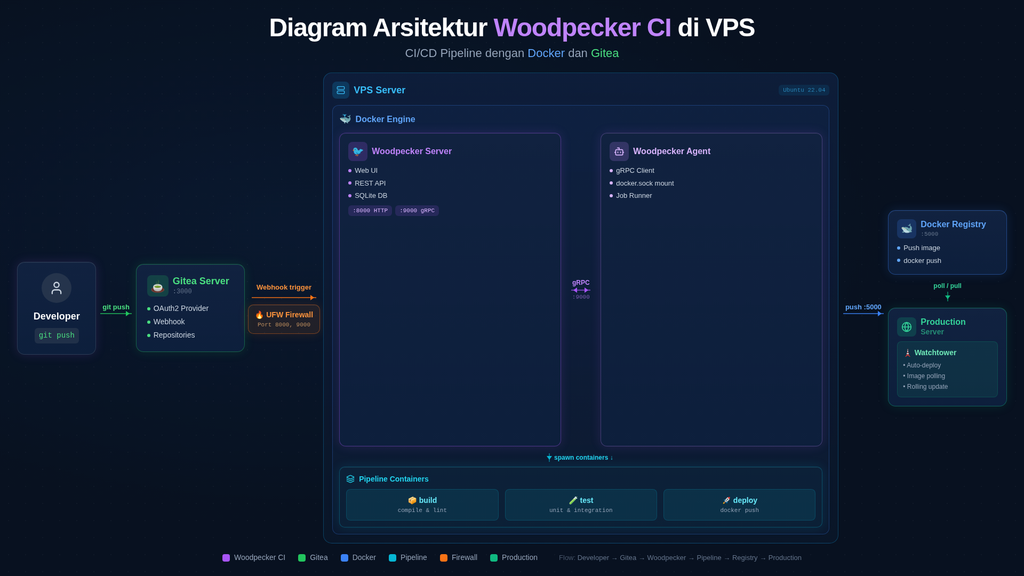Image resolution: width=1024 pixels, height=576 pixels.
Task: Click the orange Firewall legend swatch
Action: coord(443,558)
